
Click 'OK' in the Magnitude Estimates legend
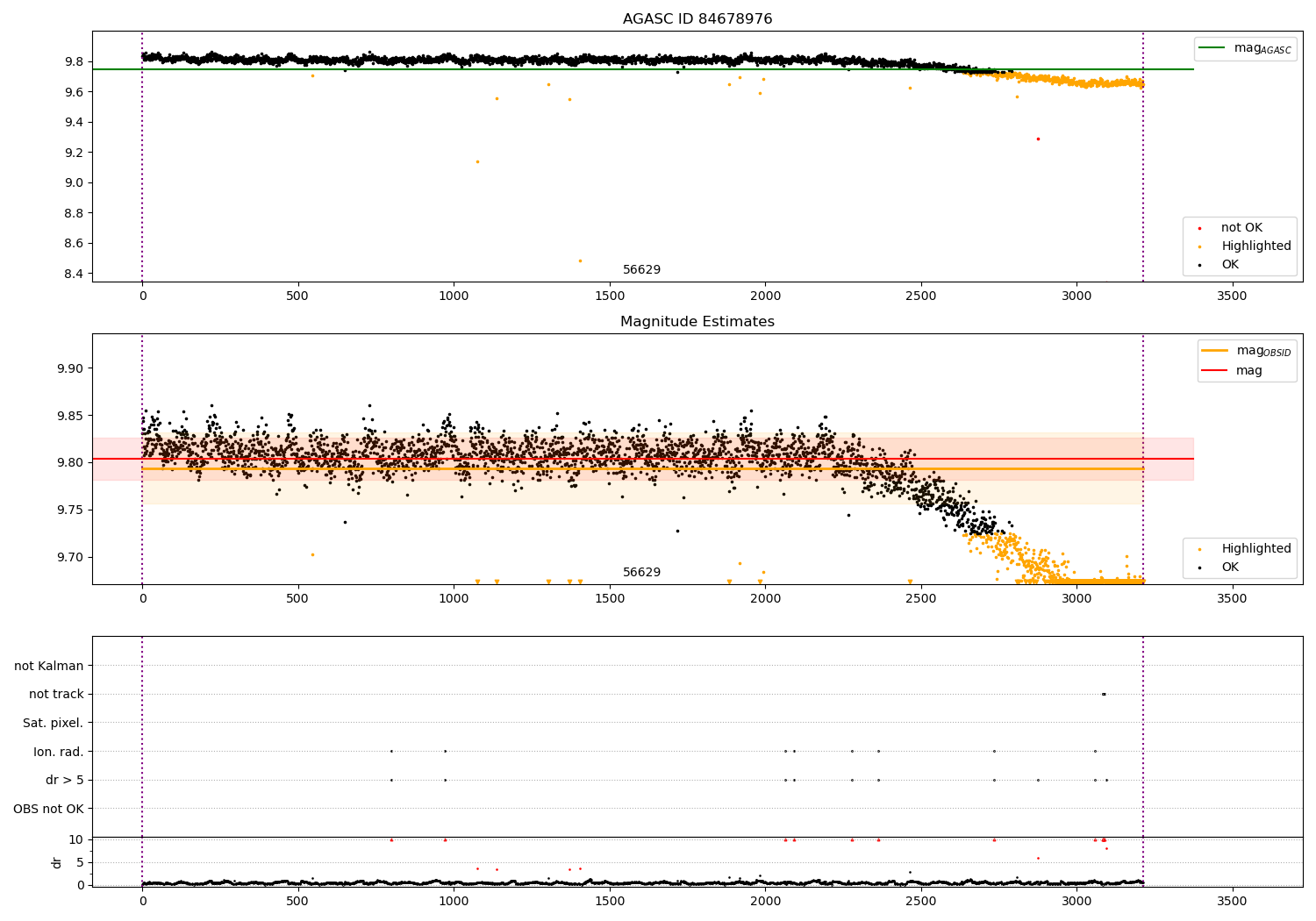click(1229, 568)
